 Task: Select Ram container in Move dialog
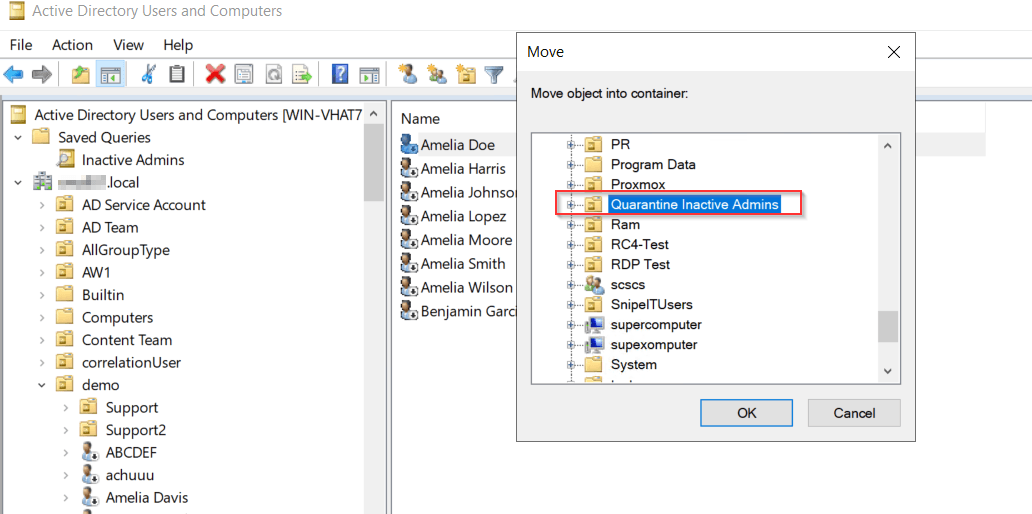pos(625,224)
